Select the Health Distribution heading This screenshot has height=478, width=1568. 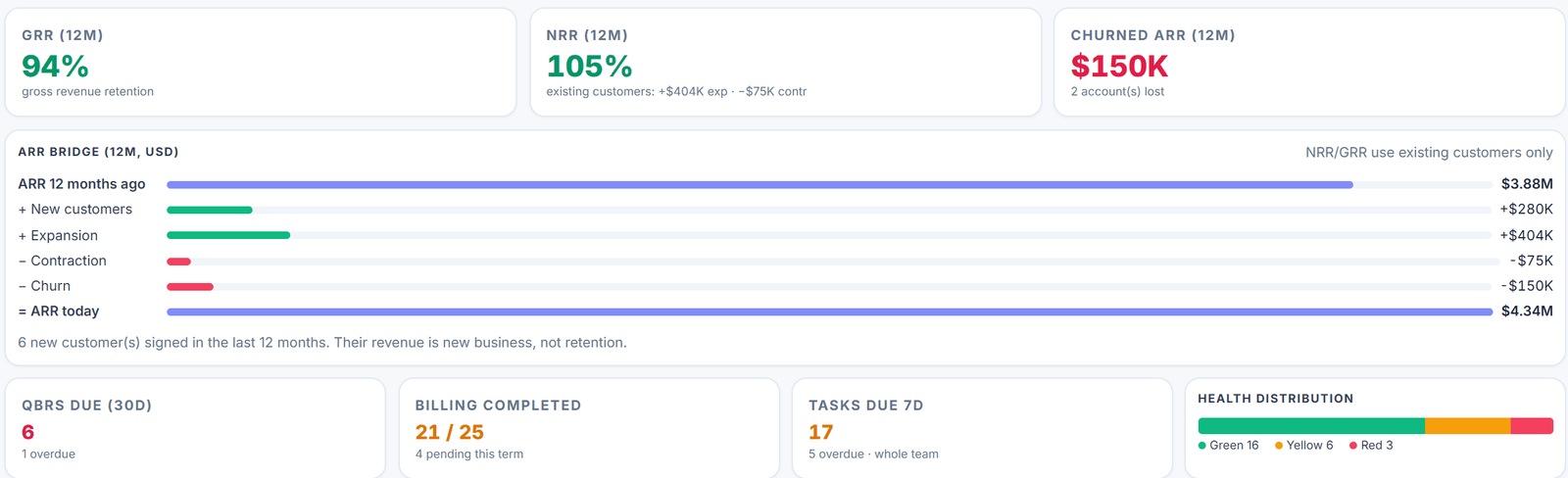(1276, 399)
